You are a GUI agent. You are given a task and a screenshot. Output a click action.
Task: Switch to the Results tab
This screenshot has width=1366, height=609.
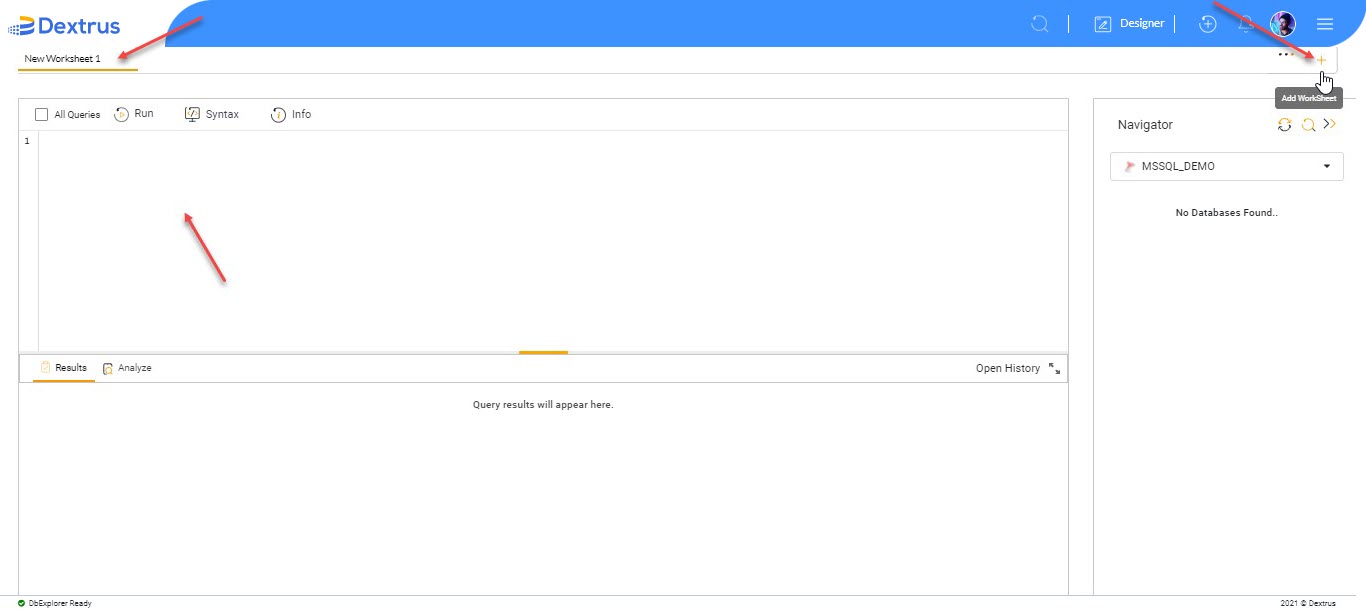point(63,368)
